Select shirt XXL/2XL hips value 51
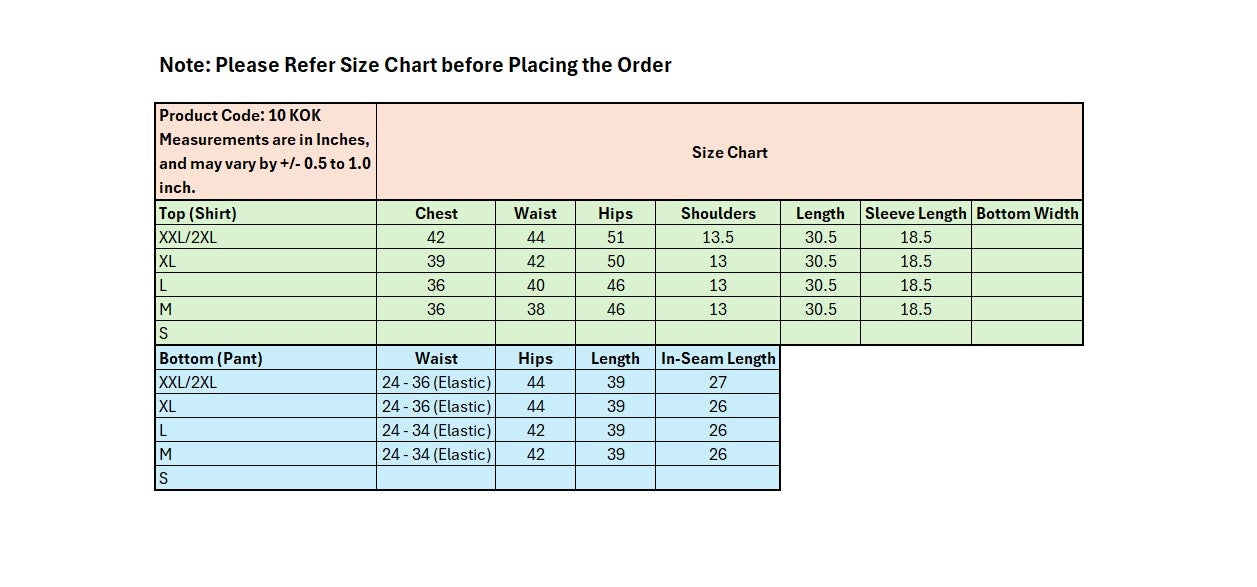Viewport: 1257px width, 587px height. click(x=615, y=237)
